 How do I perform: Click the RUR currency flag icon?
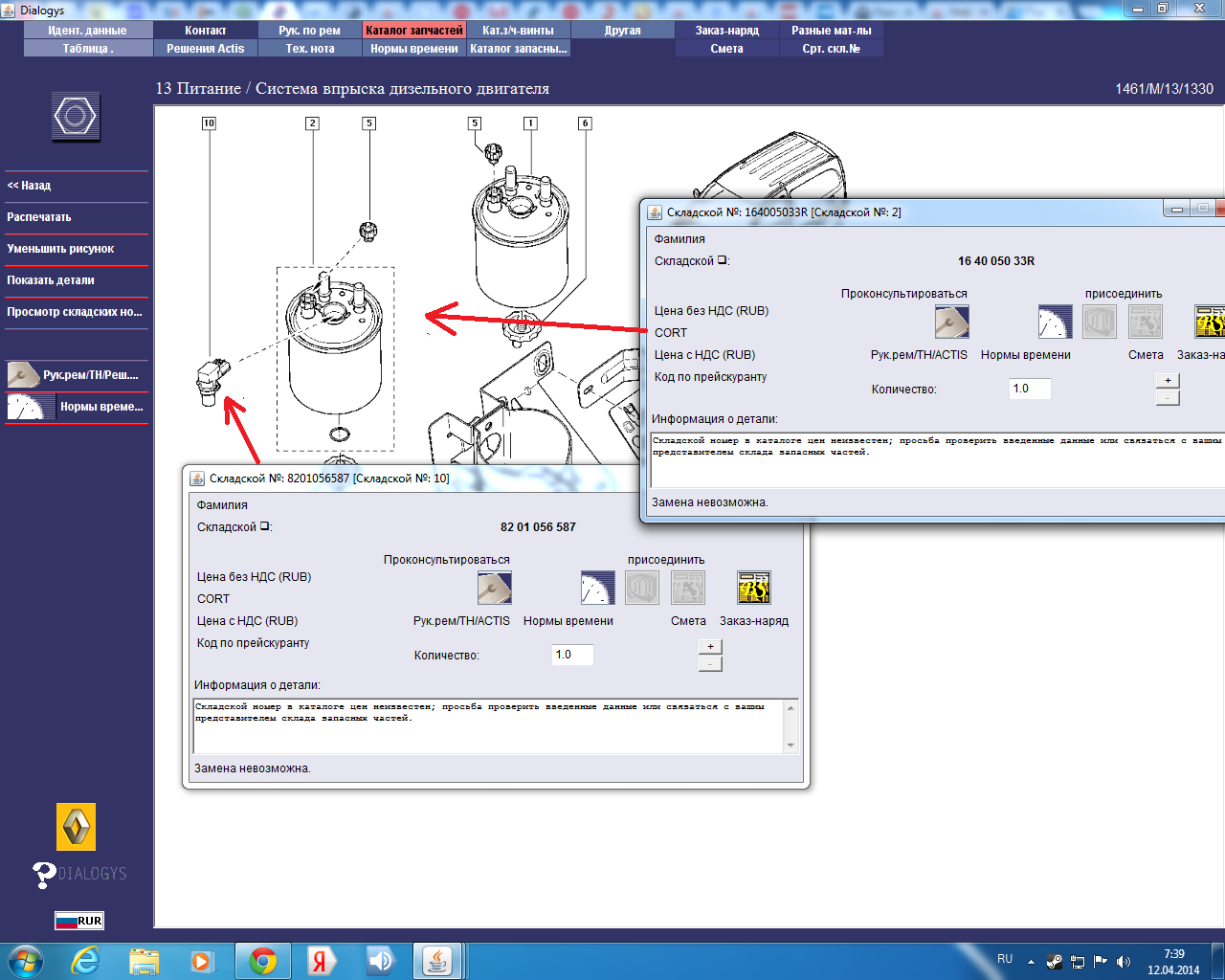coord(79,921)
